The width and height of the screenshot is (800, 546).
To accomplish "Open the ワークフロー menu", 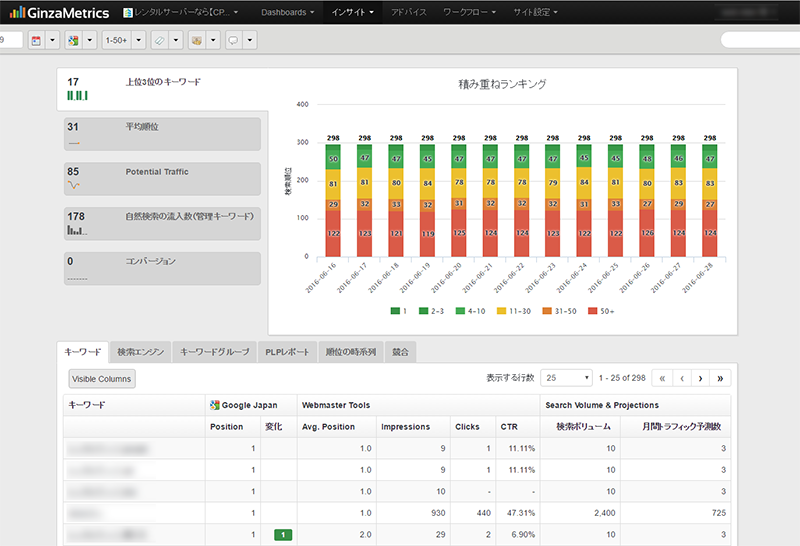I will [469, 12].
